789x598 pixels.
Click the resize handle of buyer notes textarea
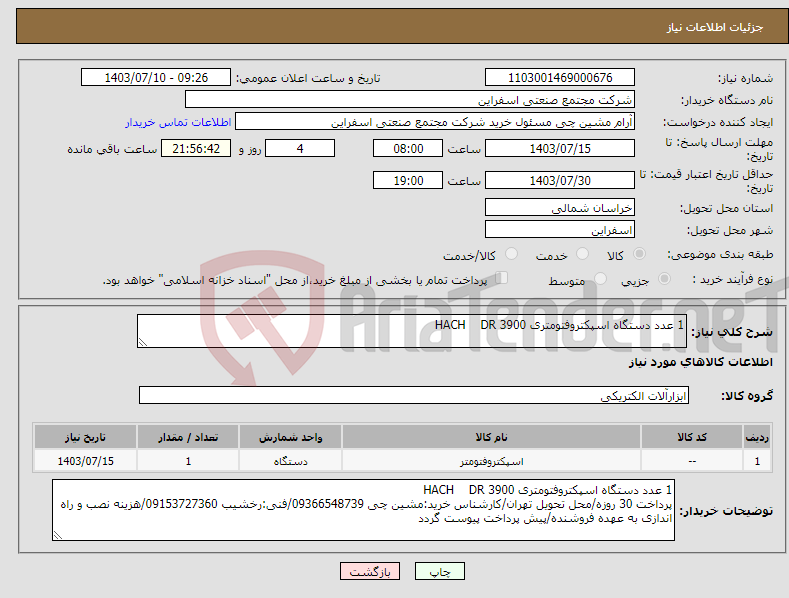pyautogui.click(x=58, y=536)
